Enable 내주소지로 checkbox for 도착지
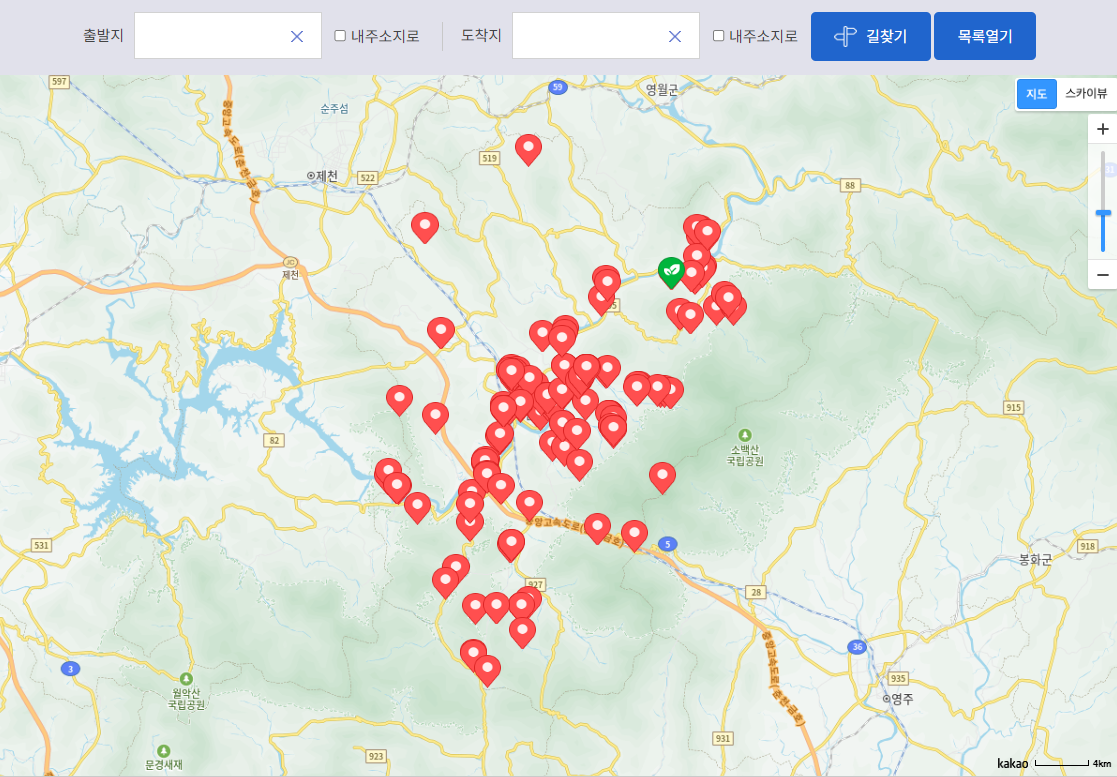This screenshot has width=1117, height=777. (719, 36)
